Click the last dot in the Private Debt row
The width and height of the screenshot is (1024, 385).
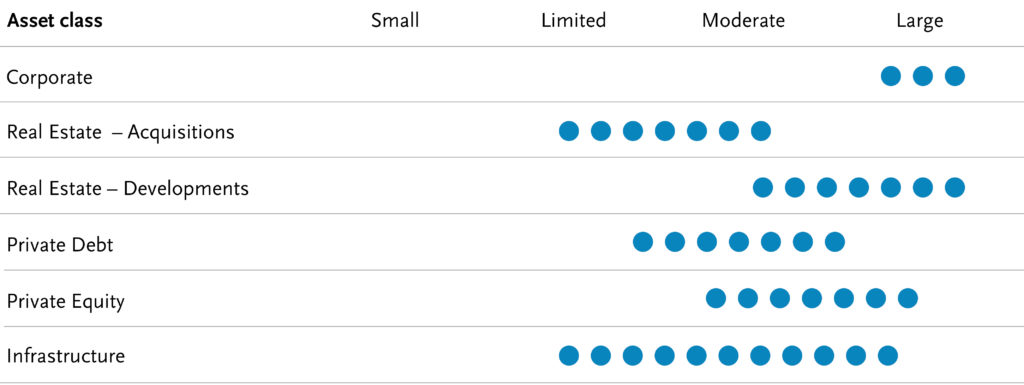(835, 242)
